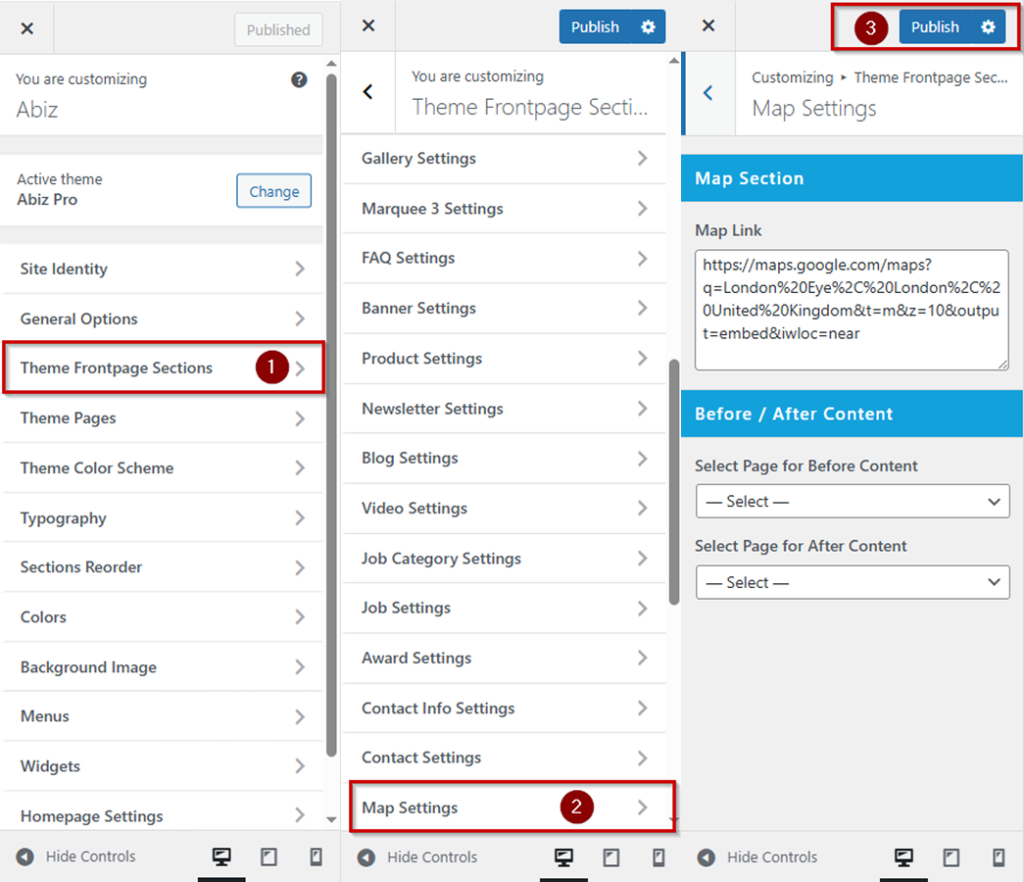Select desktop preview icon in the Theme Frontpage Sections panel
This screenshot has height=882, width=1024.
tap(563, 857)
